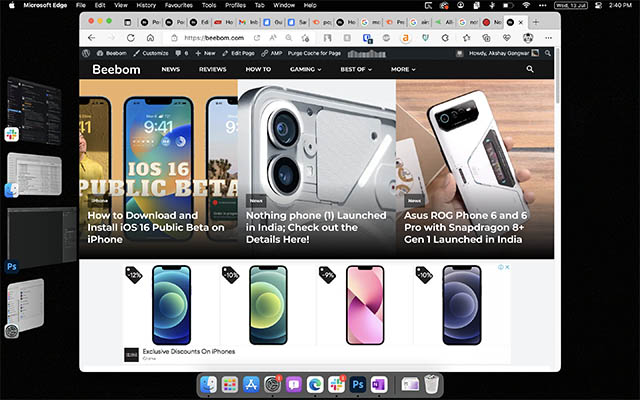Go to the browser home page icon
Image resolution: width=640 pixels, height=400 pixels.
click(x=150, y=37)
